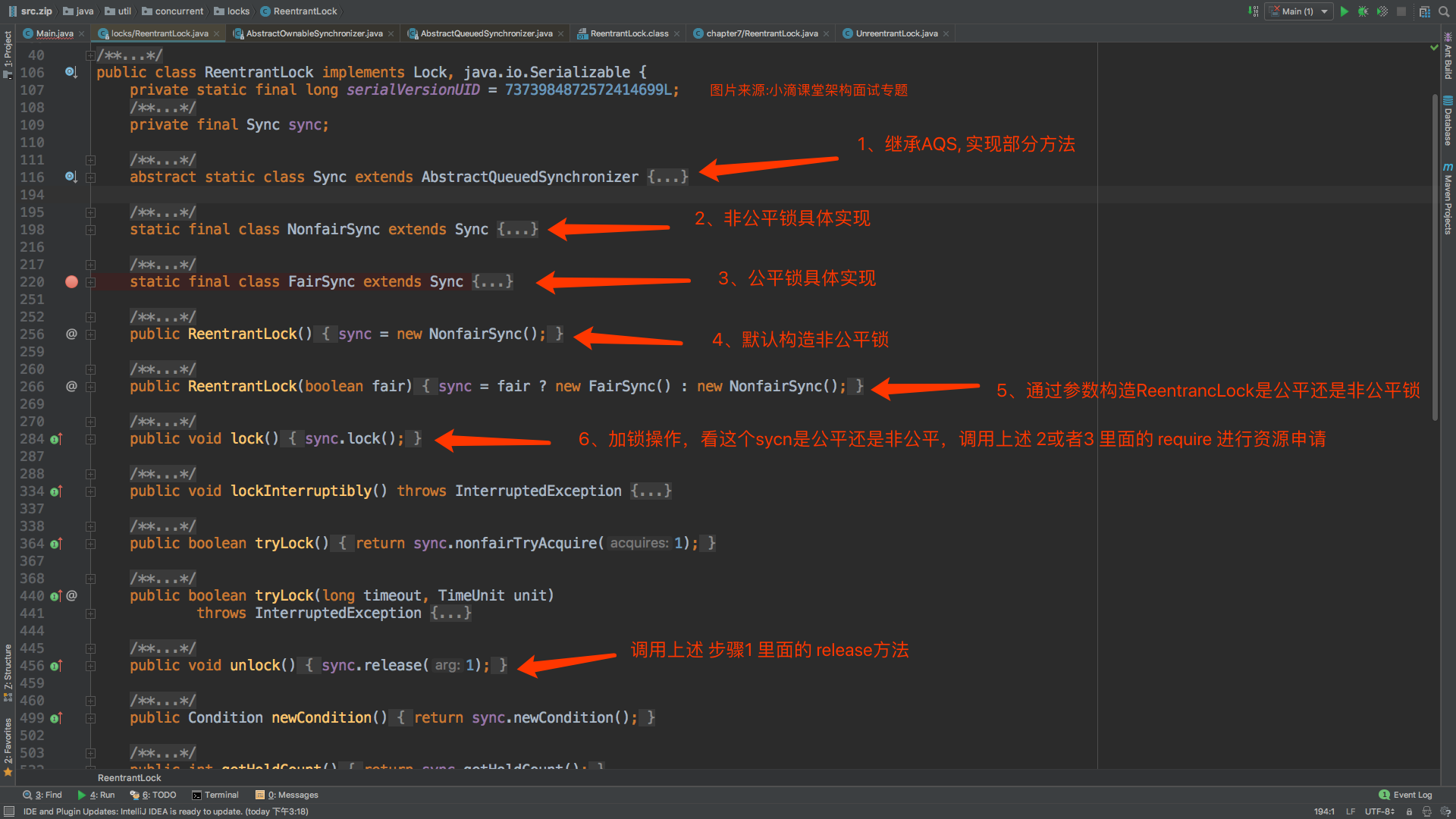Click the editor vertical scrollbar
This screenshot has height=819, width=1456.
(x=1435, y=258)
